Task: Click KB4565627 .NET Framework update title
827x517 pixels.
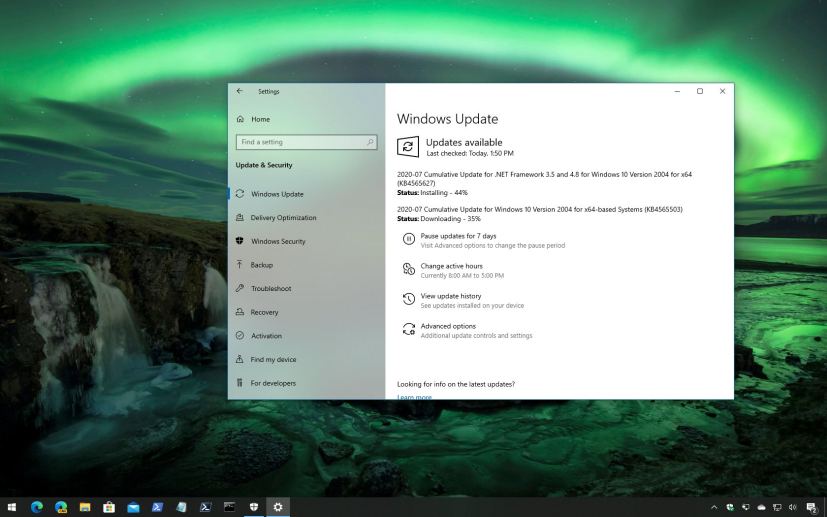Action: [544, 178]
